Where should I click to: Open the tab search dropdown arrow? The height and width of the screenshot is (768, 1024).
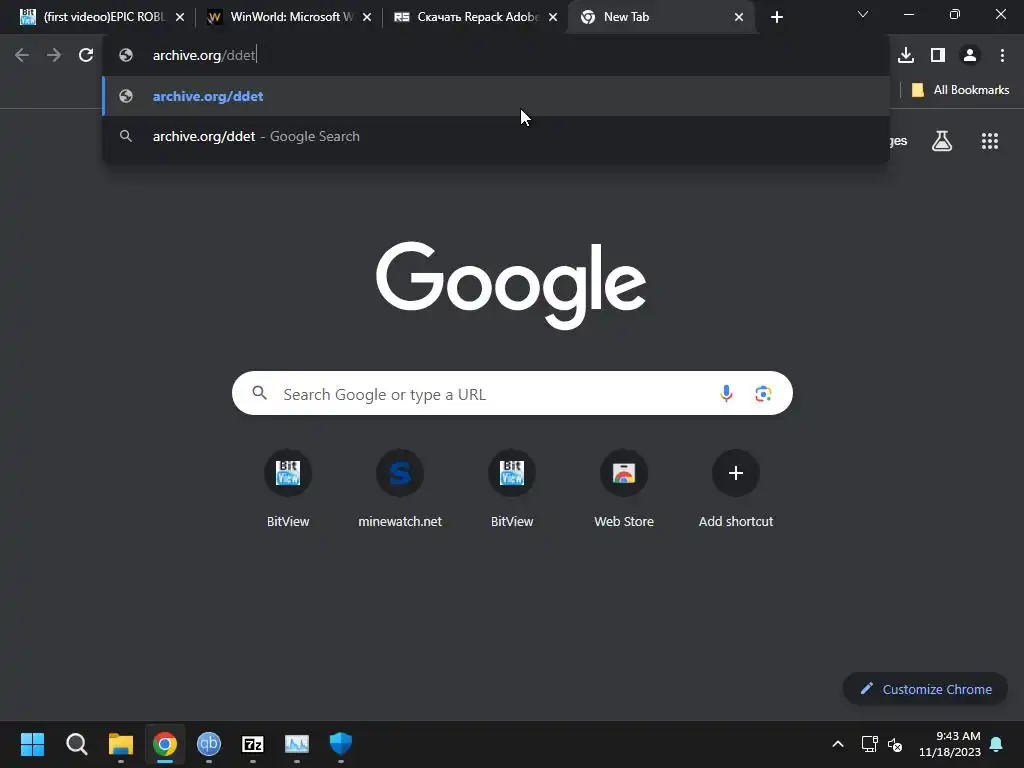pos(863,14)
